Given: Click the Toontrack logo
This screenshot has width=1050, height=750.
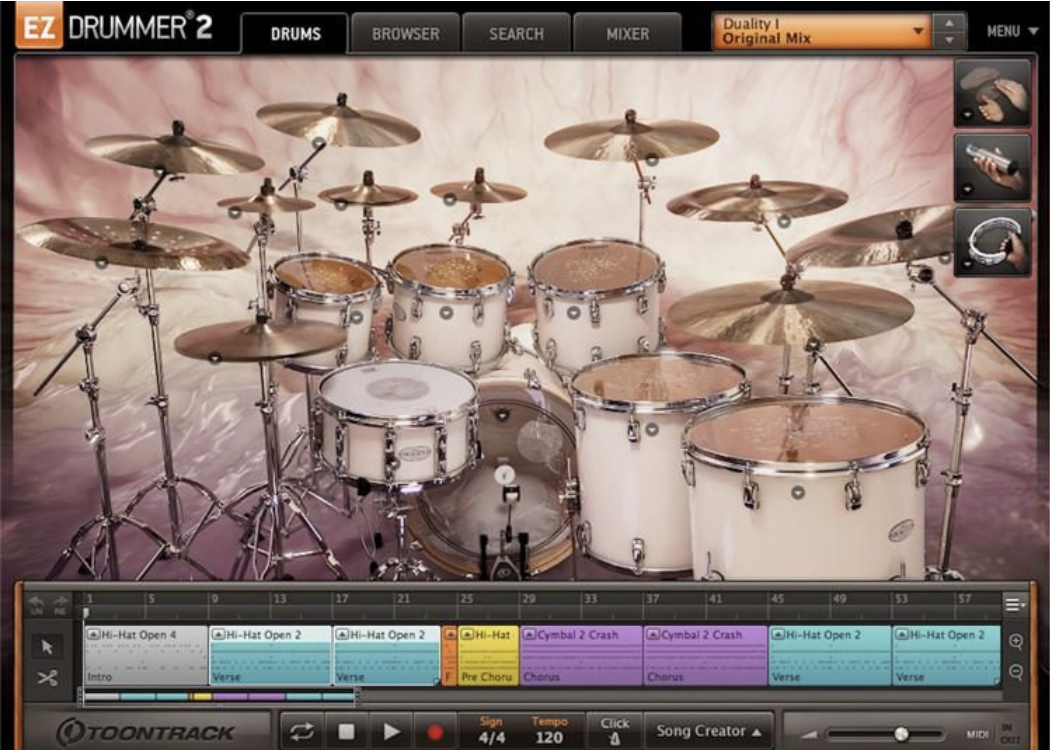Looking at the screenshot, I should pos(145,731).
